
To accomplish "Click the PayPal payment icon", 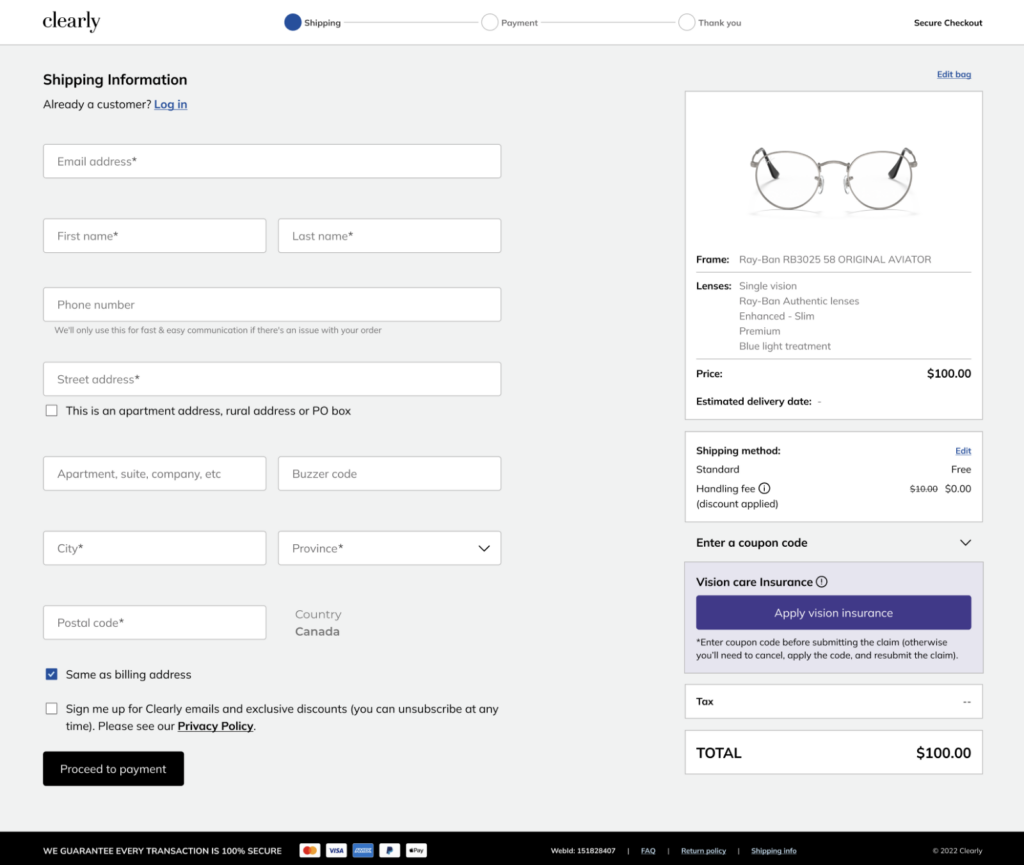I will click(389, 850).
